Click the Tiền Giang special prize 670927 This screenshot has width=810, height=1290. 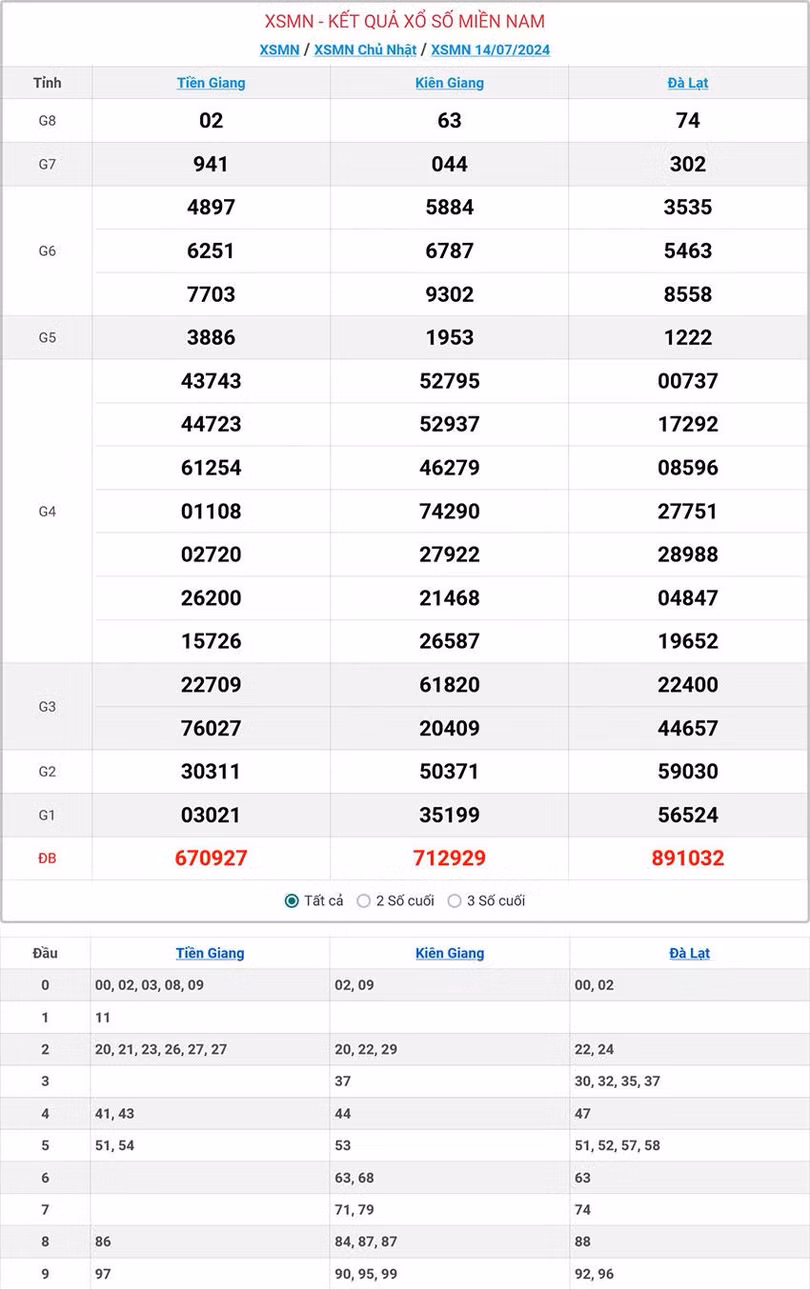(211, 858)
